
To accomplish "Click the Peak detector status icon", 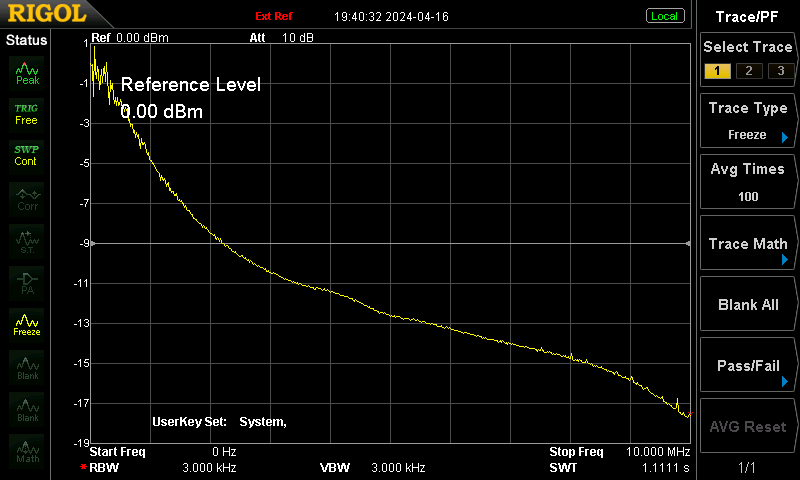I will (x=27, y=73).
